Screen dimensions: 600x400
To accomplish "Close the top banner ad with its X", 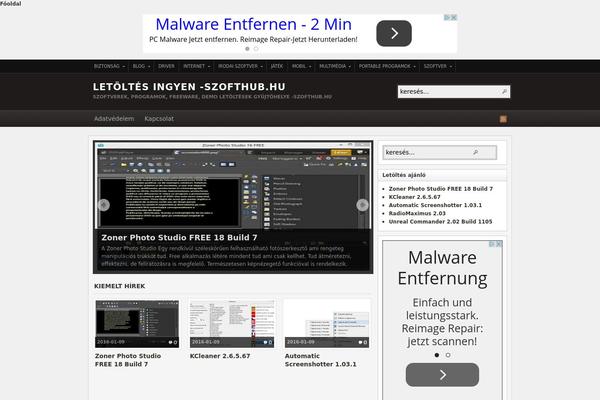I will tap(454, 18).
